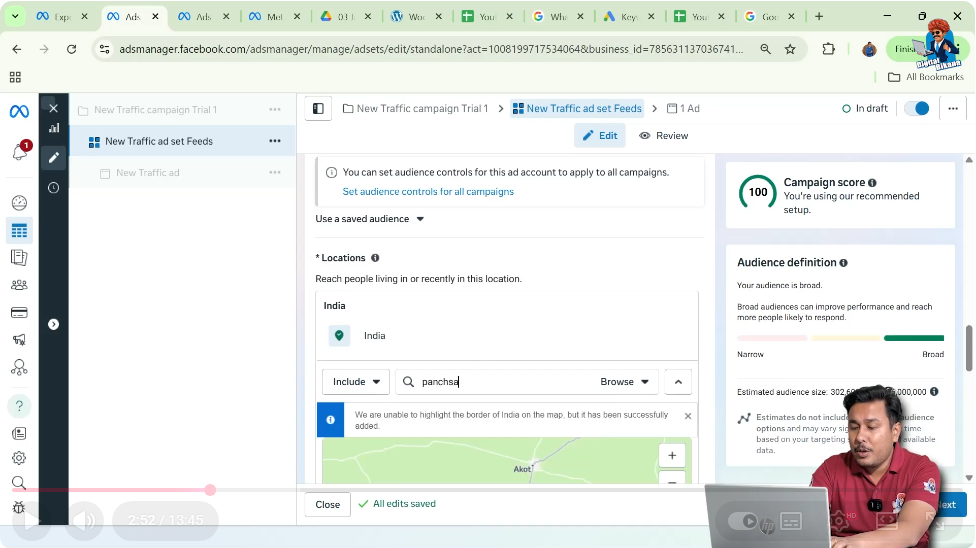Collapse the location search with chevron up
The width and height of the screenshot is (976, 548).
678,382
